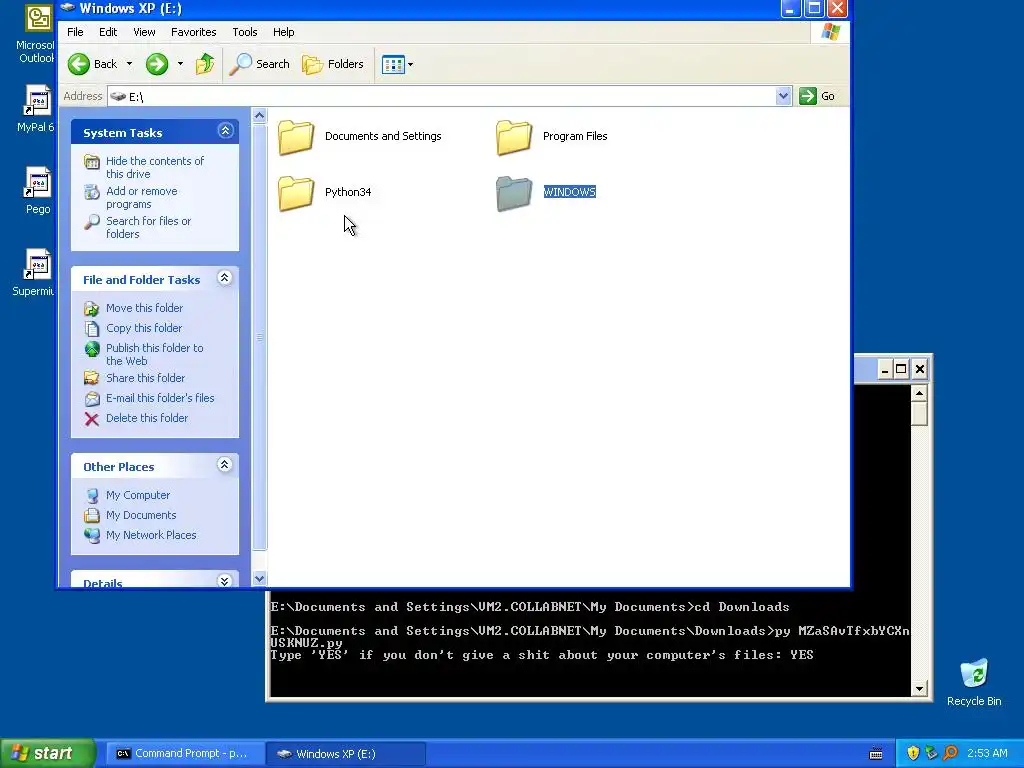
Task: Toggle the Folders pane button
Action: 333,64
